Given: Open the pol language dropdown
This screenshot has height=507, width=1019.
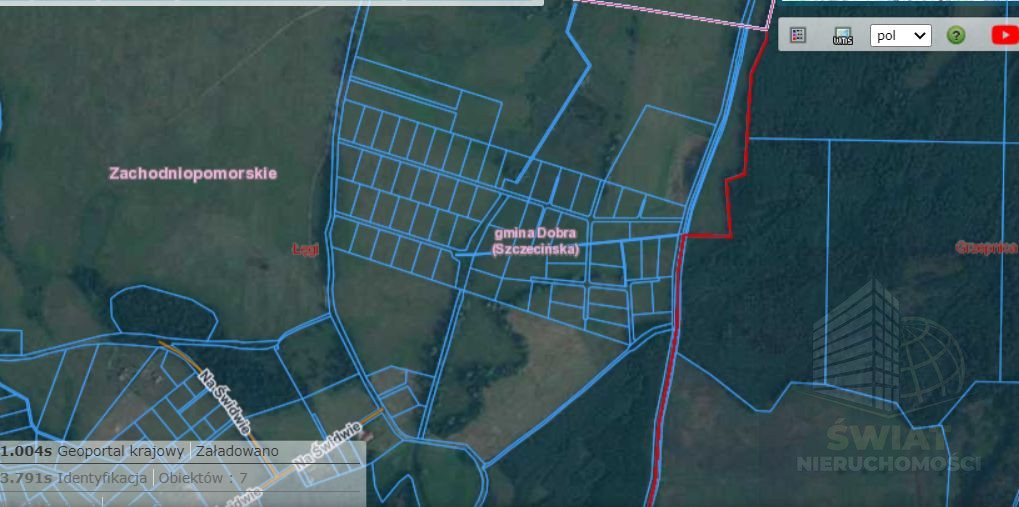Looking at the screenshot, I should pyautogui.click(x=901, y=35).
